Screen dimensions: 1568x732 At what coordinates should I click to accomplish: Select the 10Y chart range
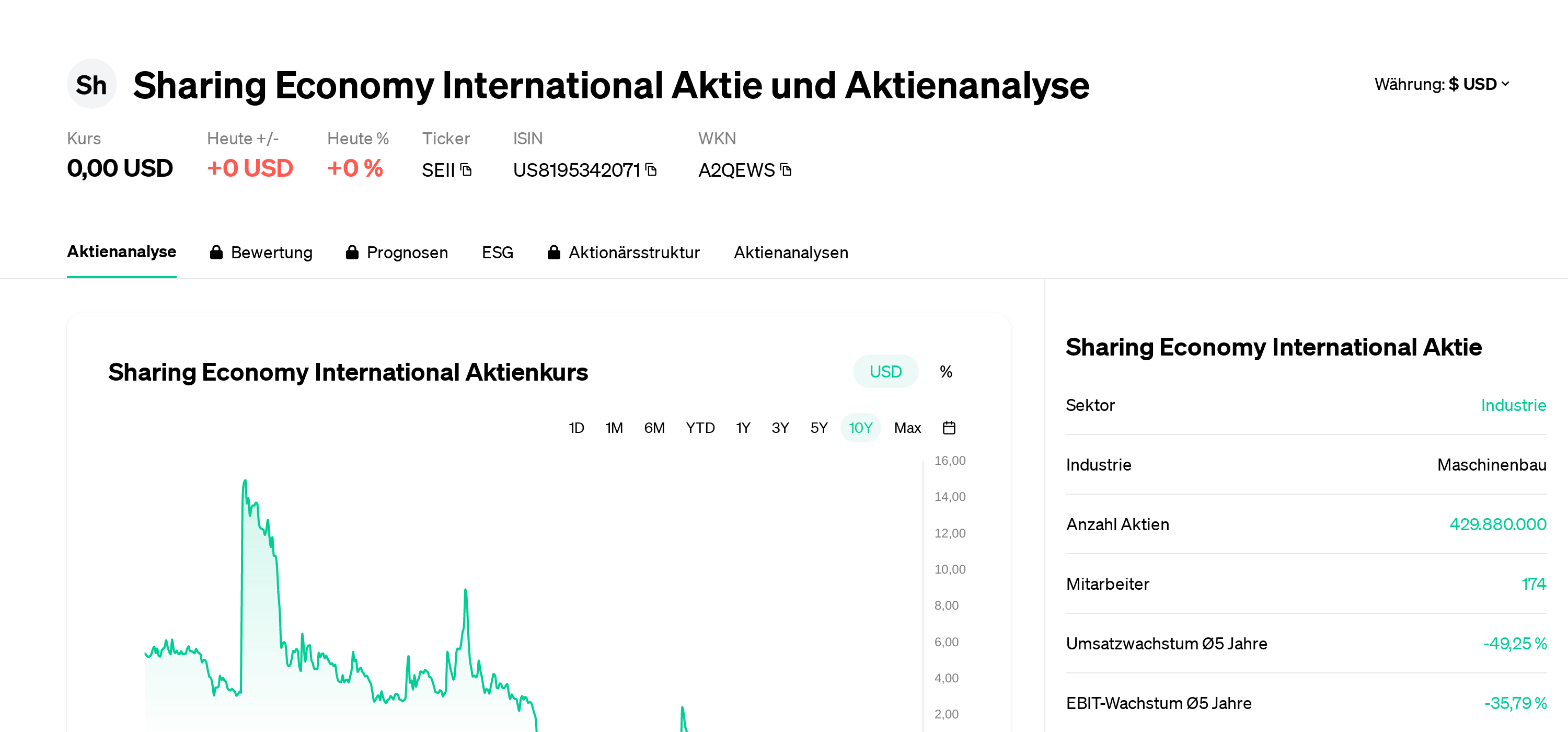(860, 428)
